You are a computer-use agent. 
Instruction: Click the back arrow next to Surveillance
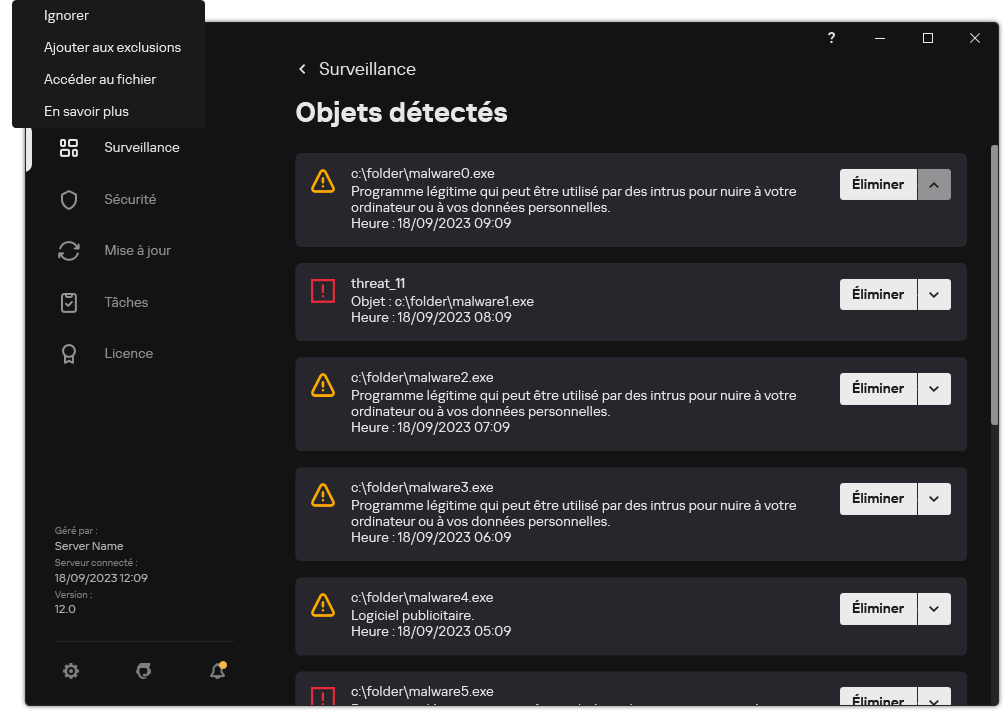point(302,69)
